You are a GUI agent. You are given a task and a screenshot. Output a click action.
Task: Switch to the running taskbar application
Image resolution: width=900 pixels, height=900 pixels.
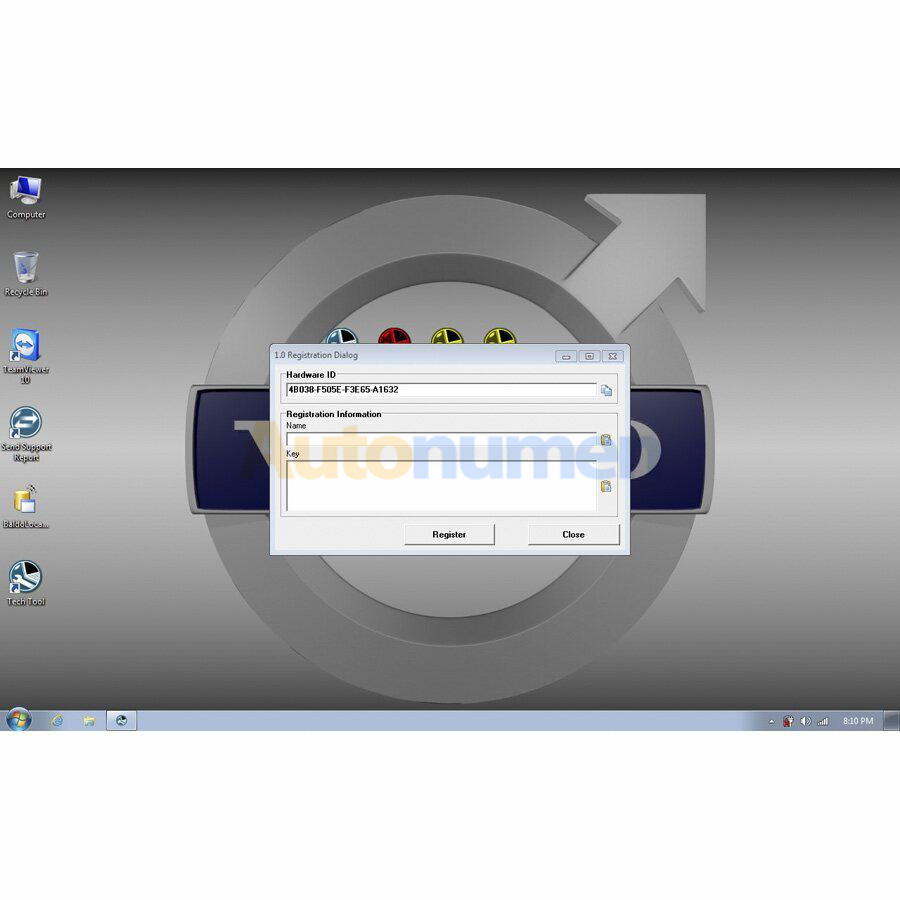122,720
